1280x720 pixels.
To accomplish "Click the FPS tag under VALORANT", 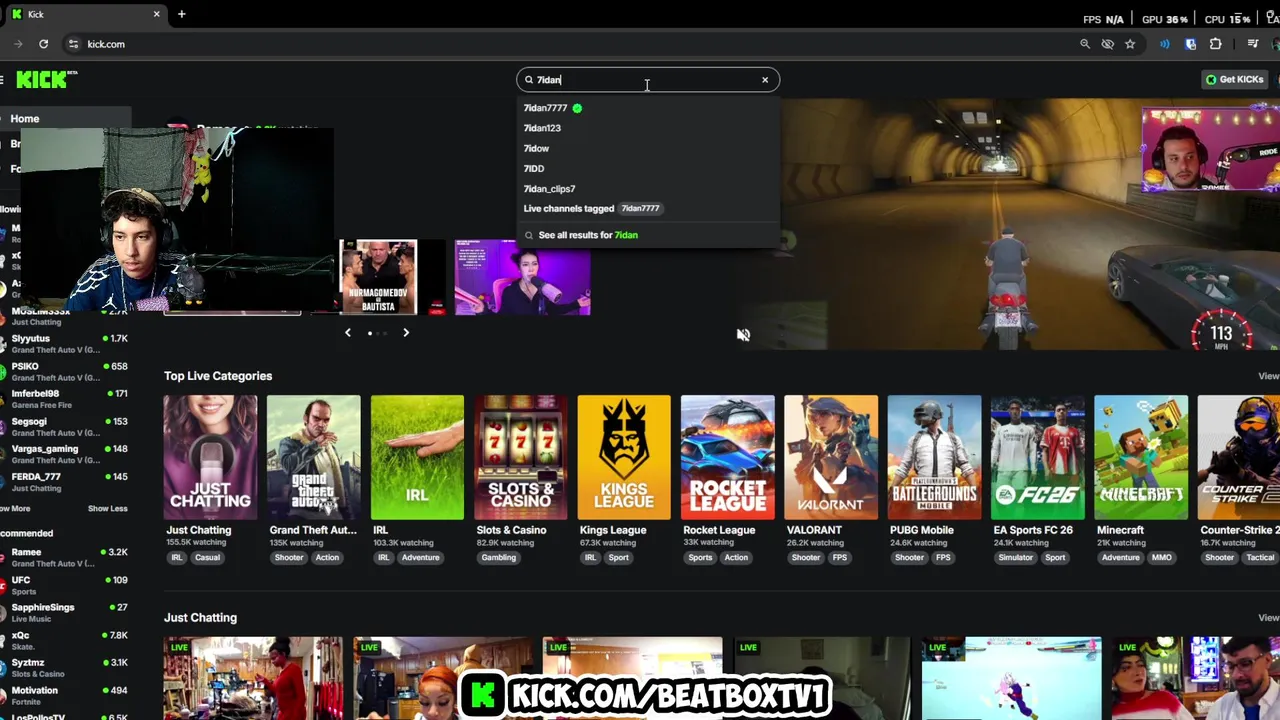I will 839,558.
